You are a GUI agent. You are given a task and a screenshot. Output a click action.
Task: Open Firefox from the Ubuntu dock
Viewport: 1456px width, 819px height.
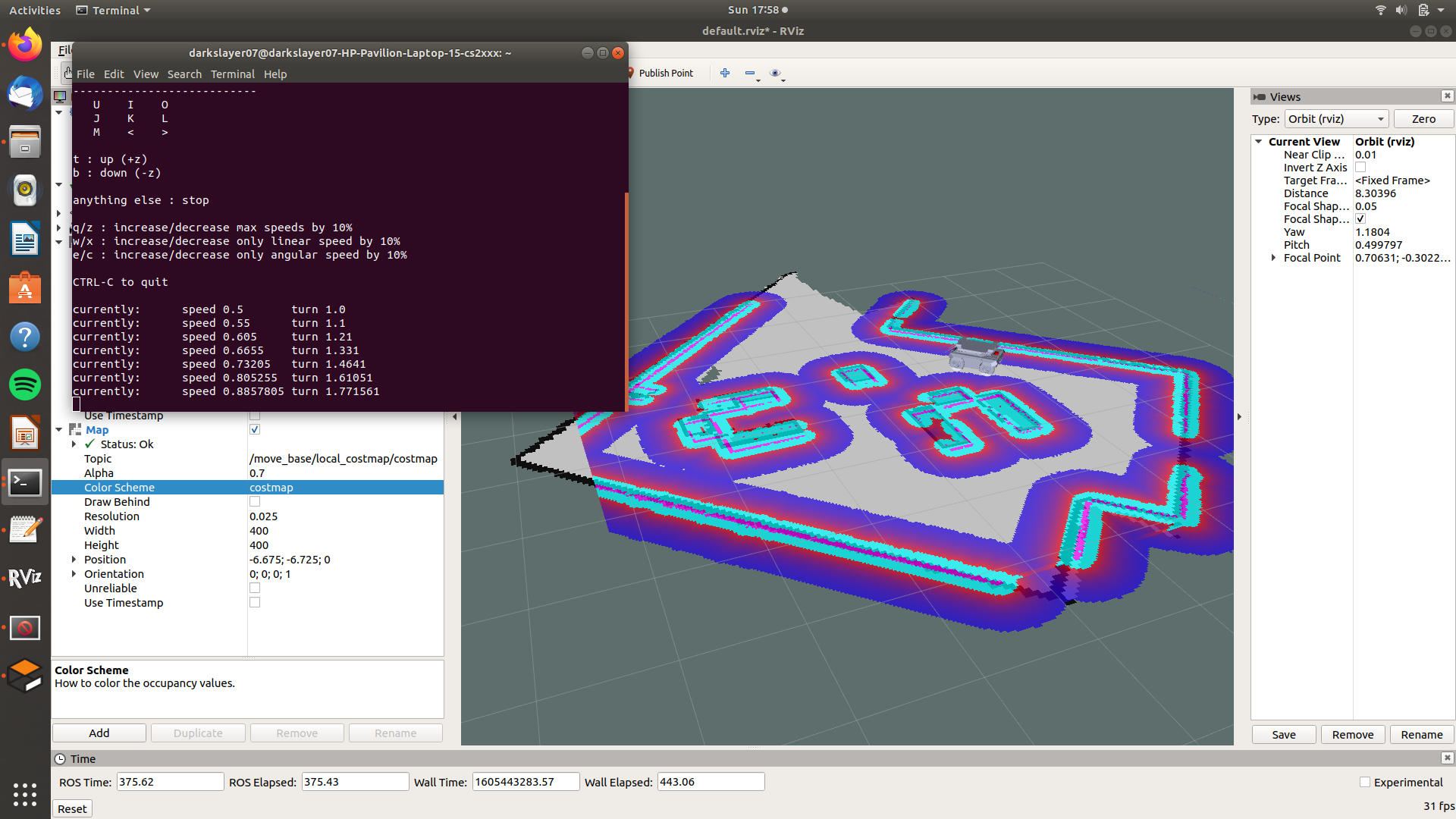25,45
